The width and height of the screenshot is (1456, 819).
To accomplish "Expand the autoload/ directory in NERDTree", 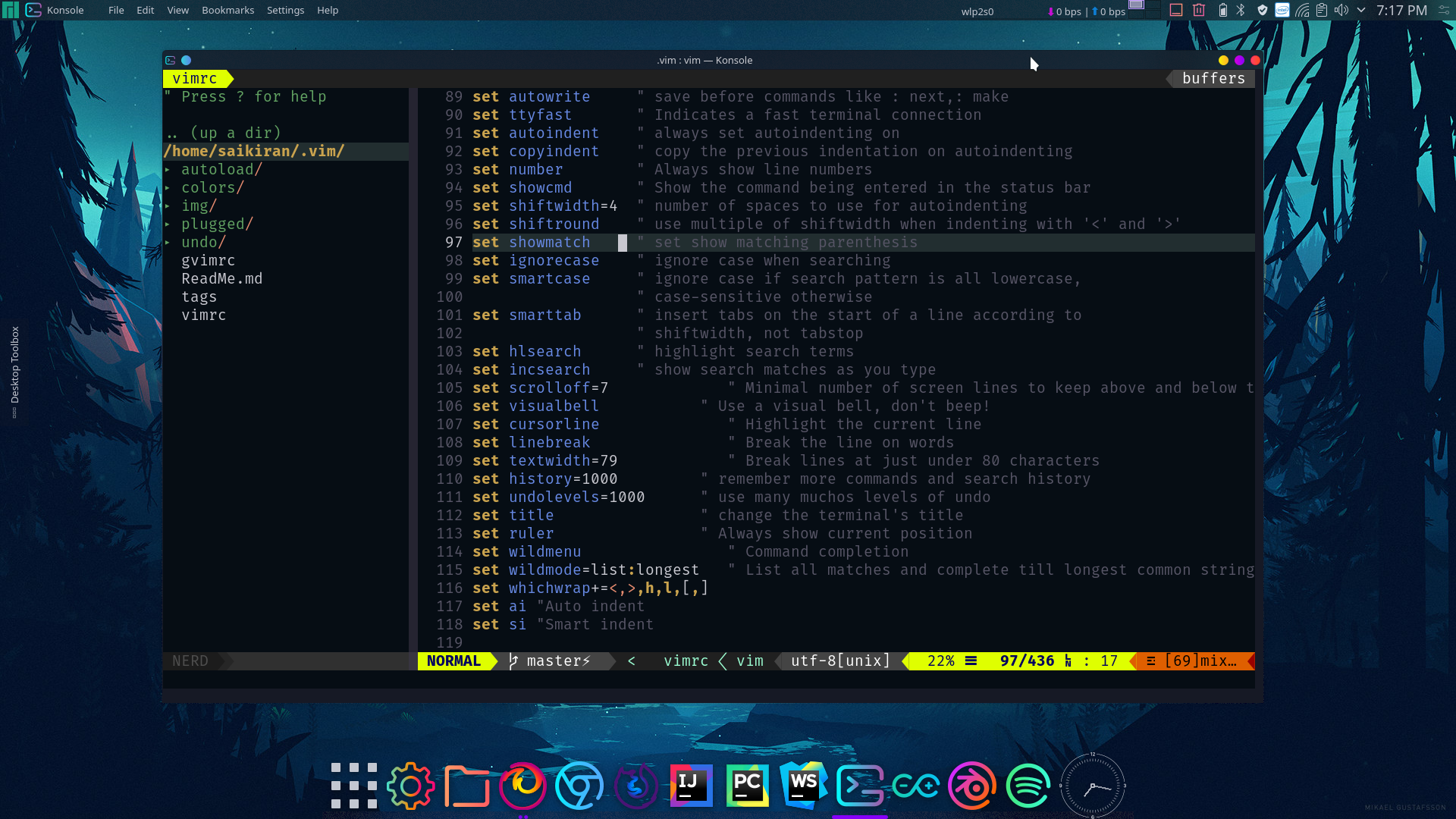I will click(168, 170).
